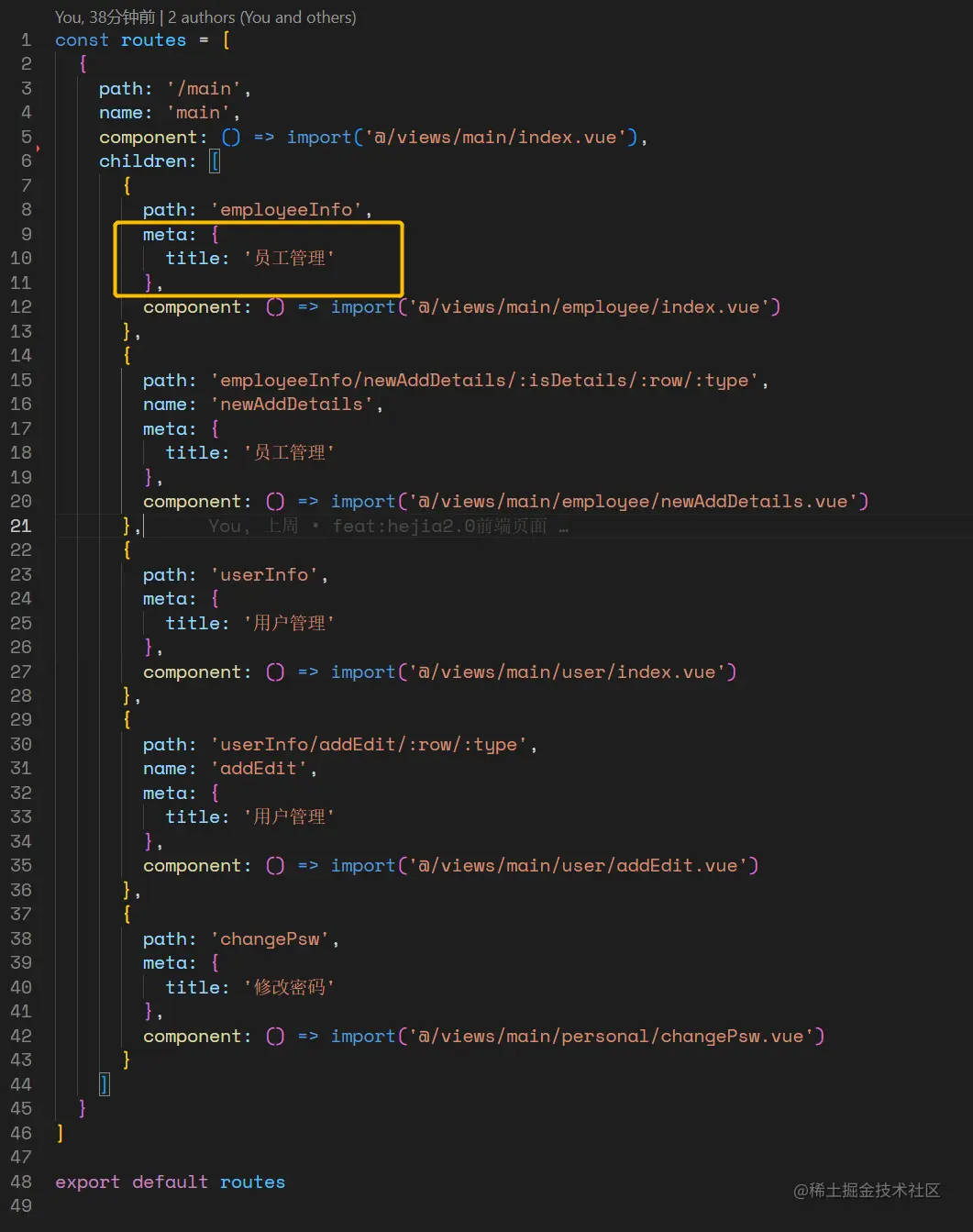
Task: Click the closing bracket "]" on line 46
Action: click(60, 1133)
